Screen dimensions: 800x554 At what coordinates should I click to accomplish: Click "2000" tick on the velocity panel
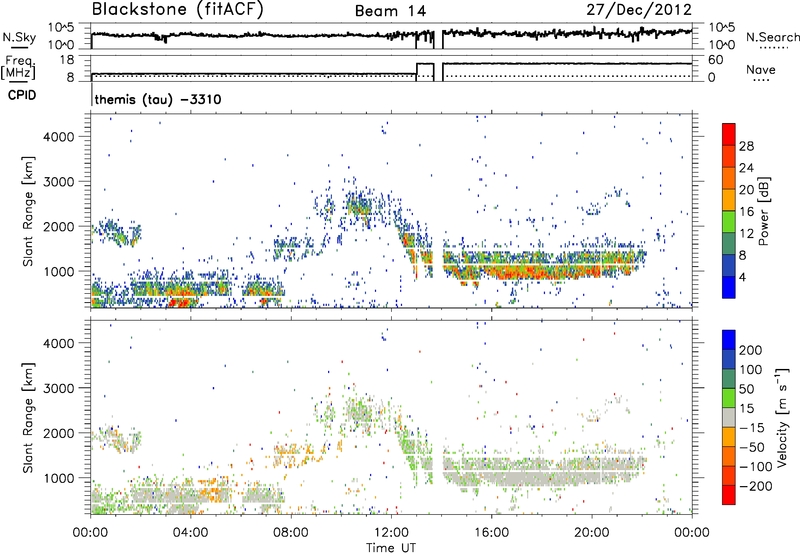tap(58, 433)
